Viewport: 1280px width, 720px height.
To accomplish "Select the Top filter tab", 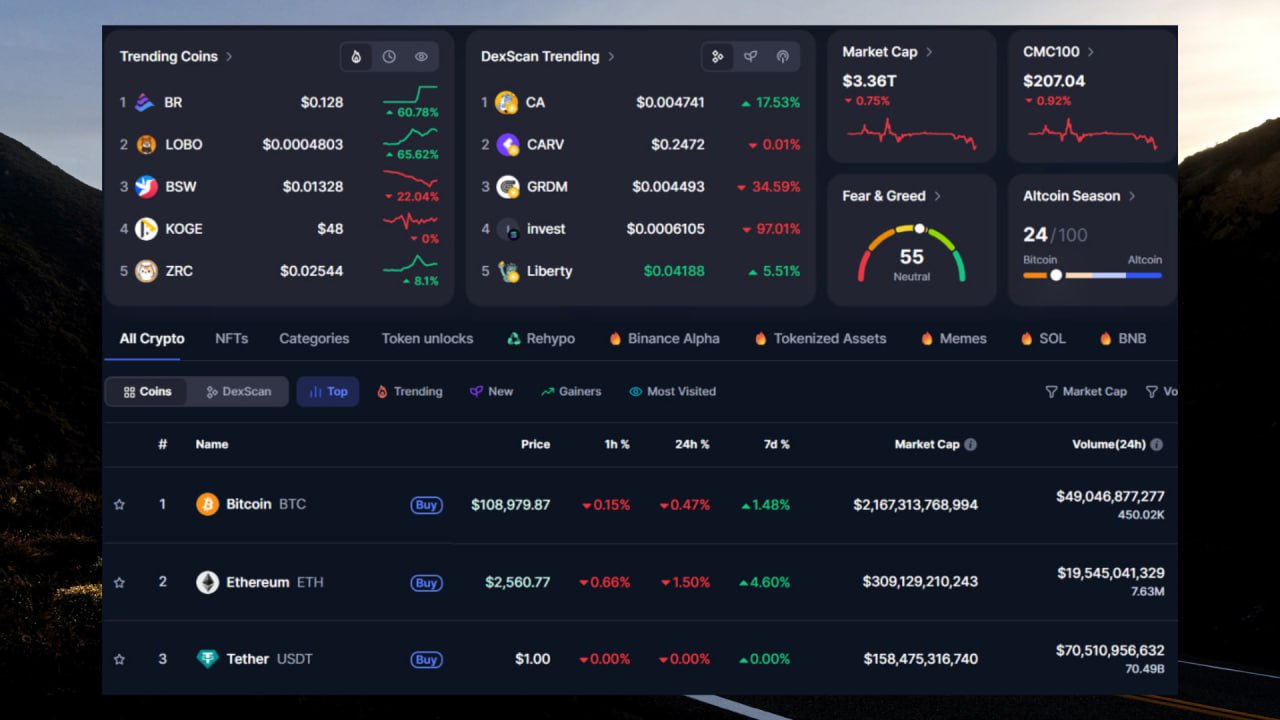I will point(328,391).
